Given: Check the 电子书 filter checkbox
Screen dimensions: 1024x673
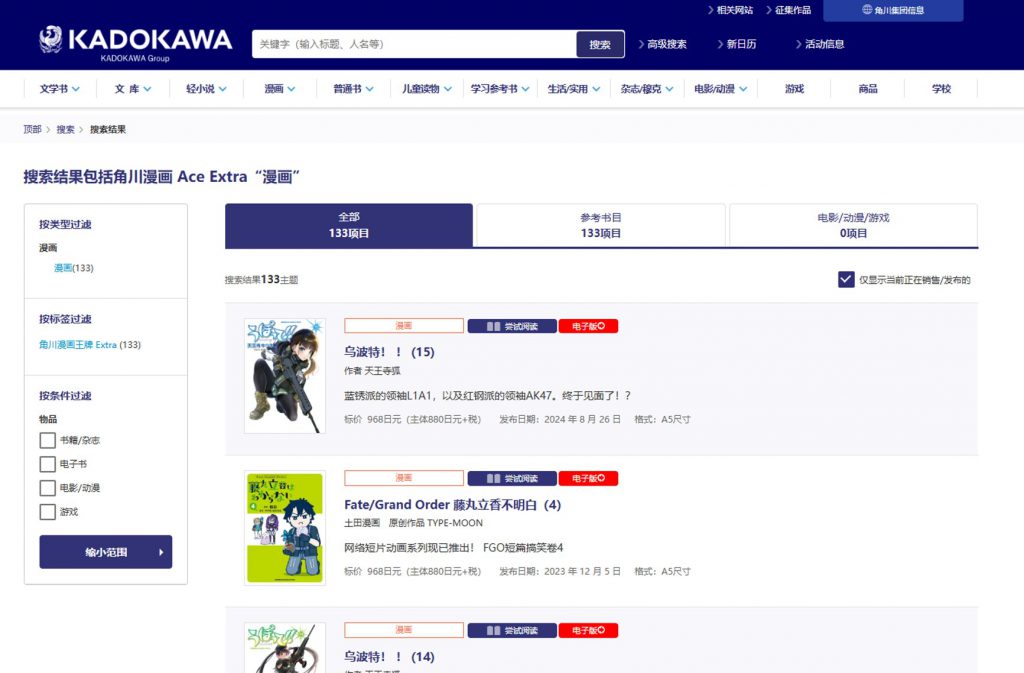Looking at the screenshot, I should 48,464.
